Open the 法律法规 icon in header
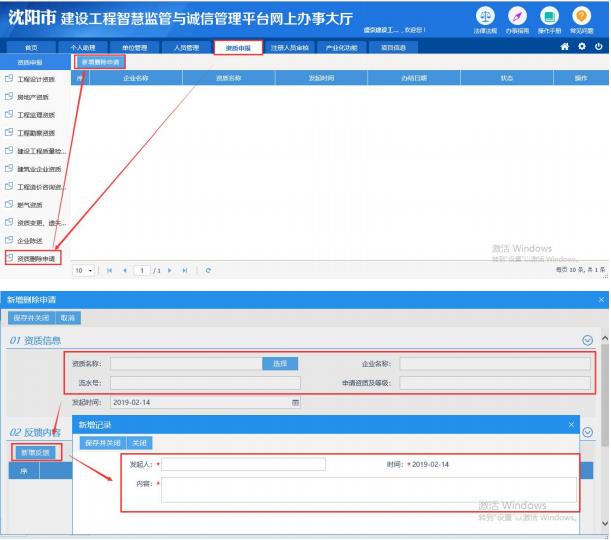The height and width of the screenshot is (540, 611). (484, 16)
